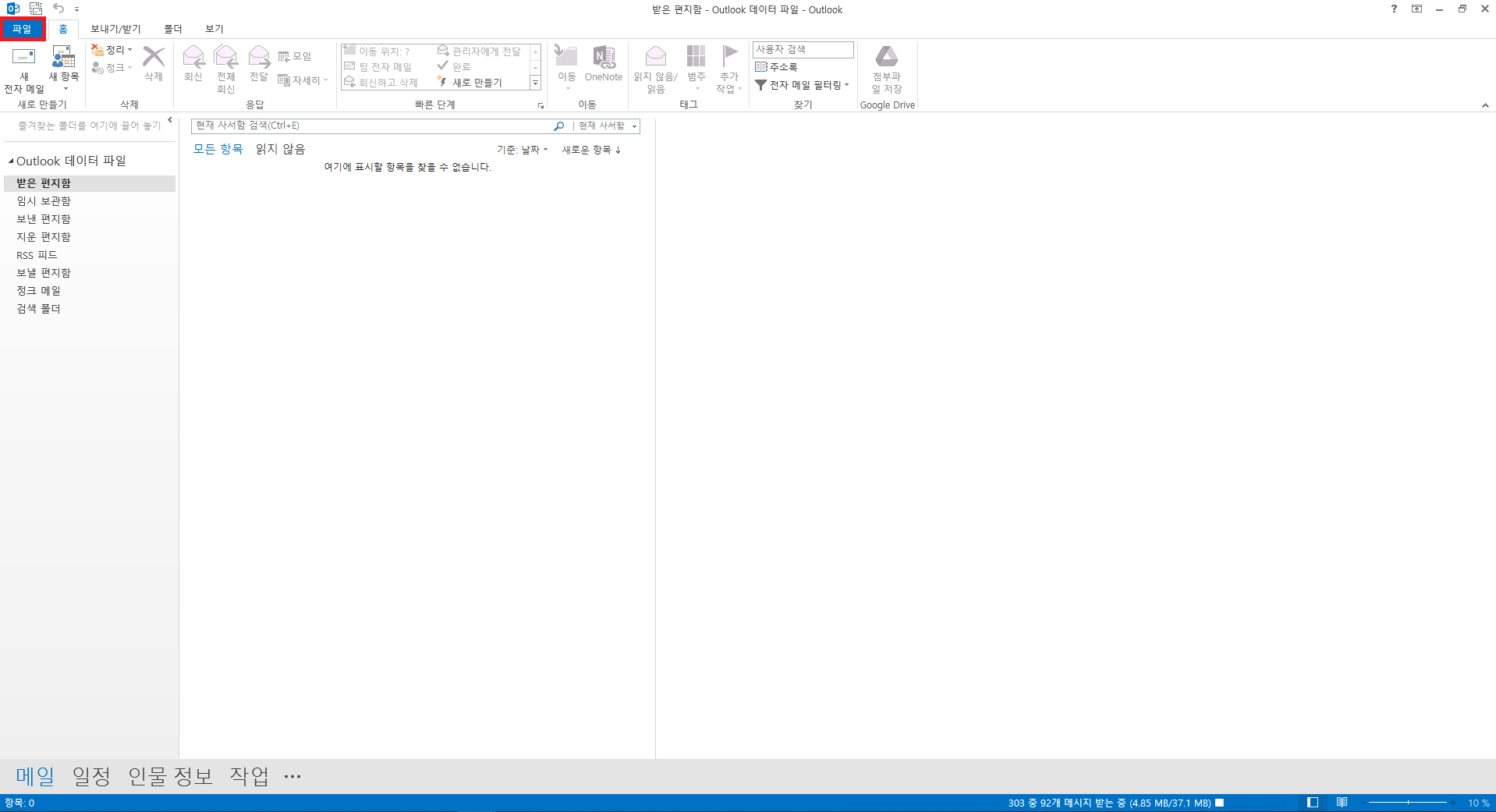Open the 추가 작업 follow-up flag
1496x812 pixels.
(x=729, y=69)
